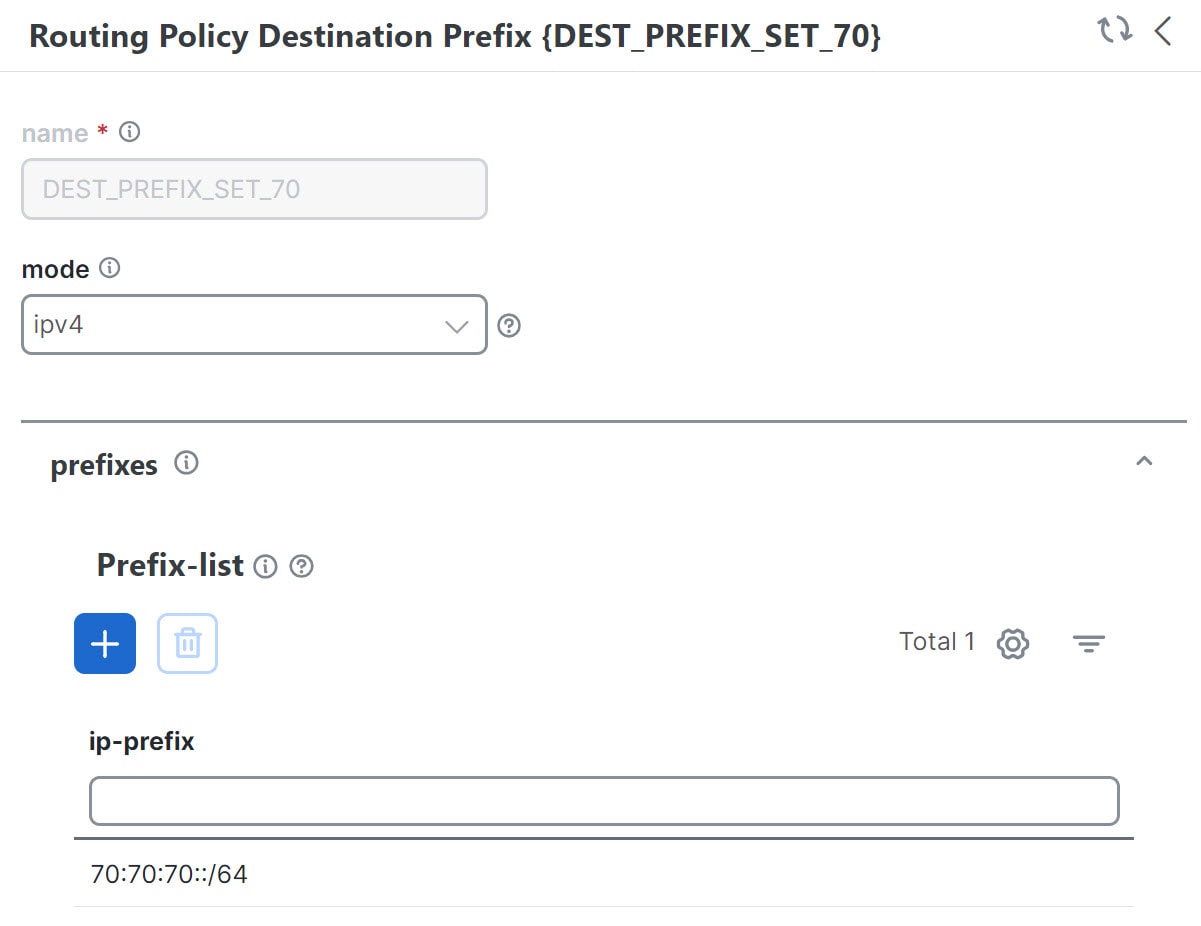Viewport: 1201px width, 926px height.
Task: View info icon for the prefixes section
Action: tap(187, 462)
